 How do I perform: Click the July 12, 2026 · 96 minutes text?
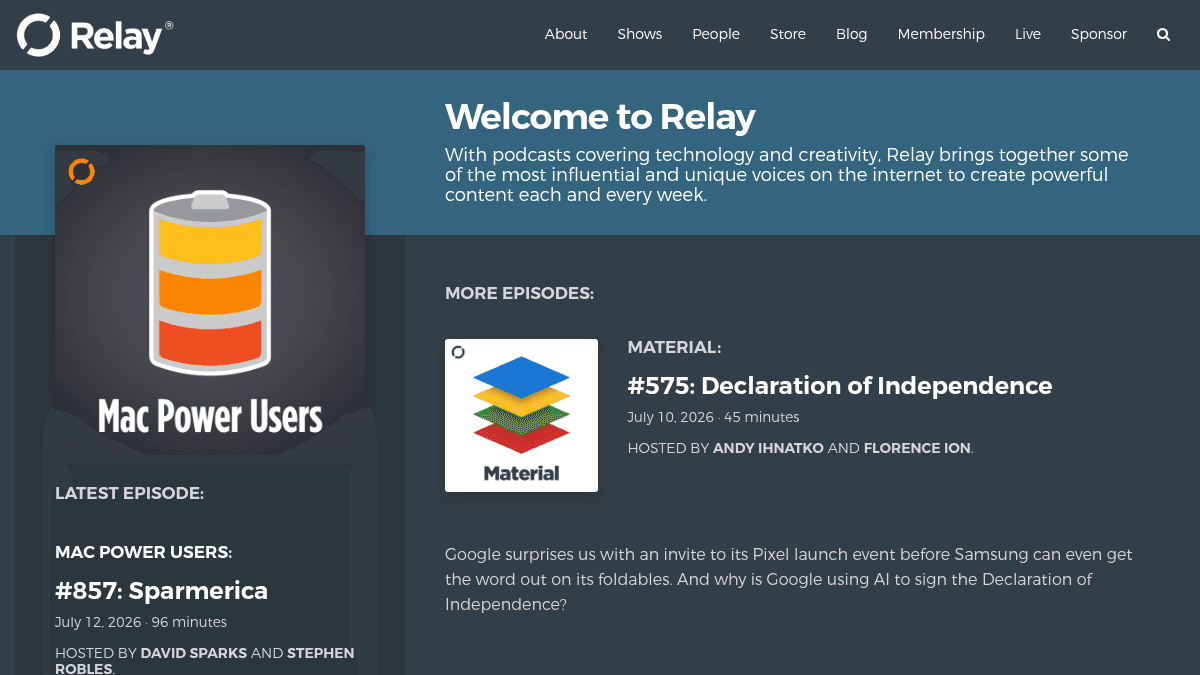141,622
